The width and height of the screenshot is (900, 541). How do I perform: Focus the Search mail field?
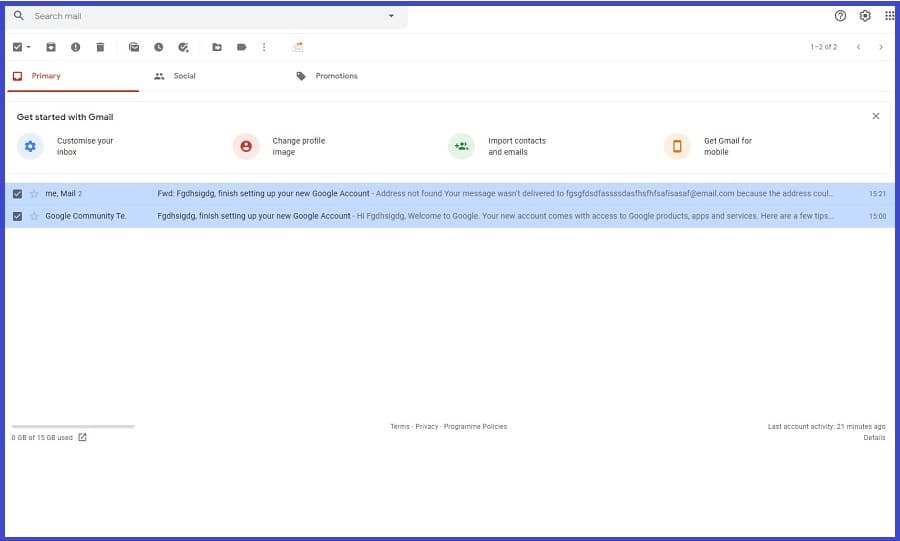pos(207,16)
